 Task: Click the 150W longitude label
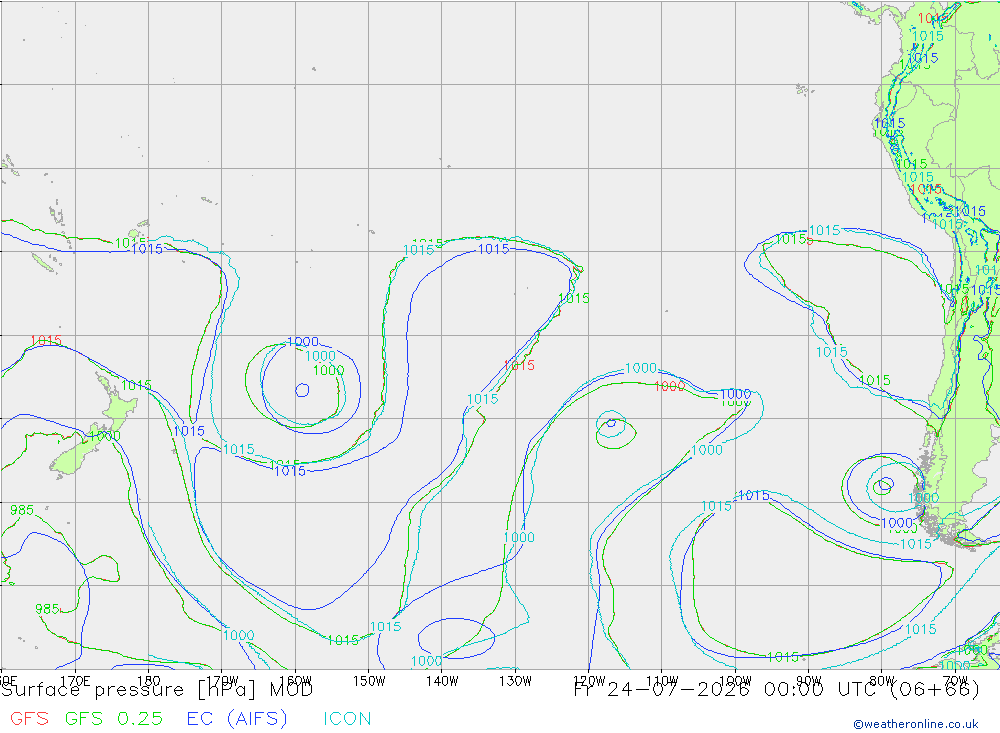tap(369, 681)
